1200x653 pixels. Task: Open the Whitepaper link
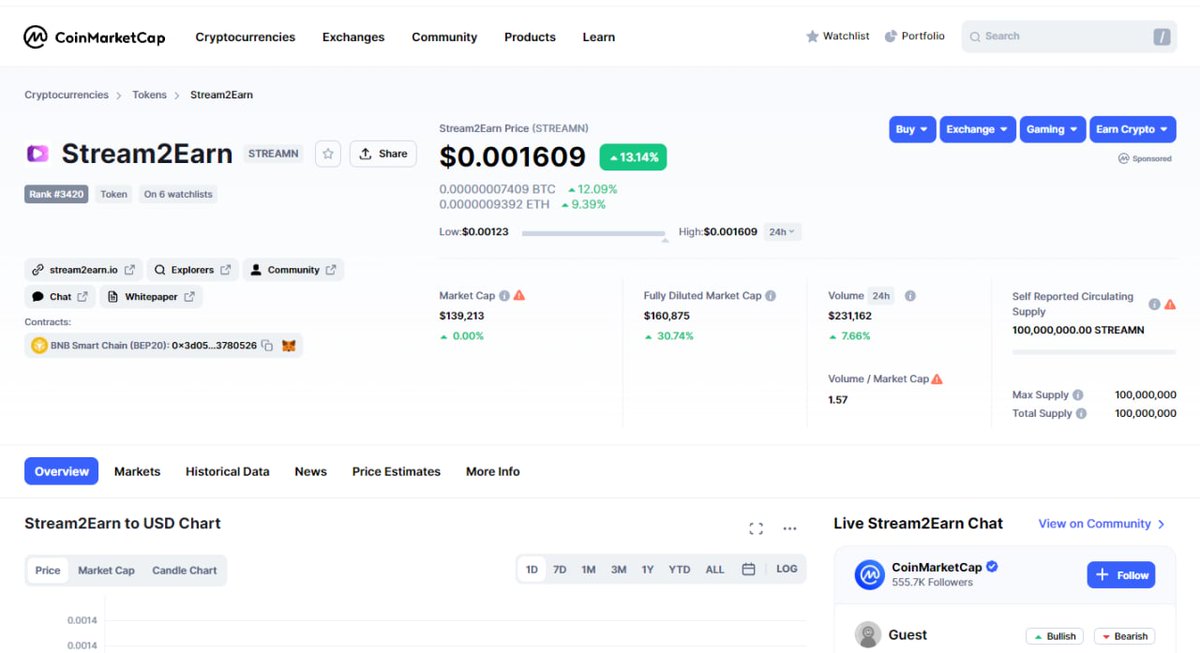[151, 297]
